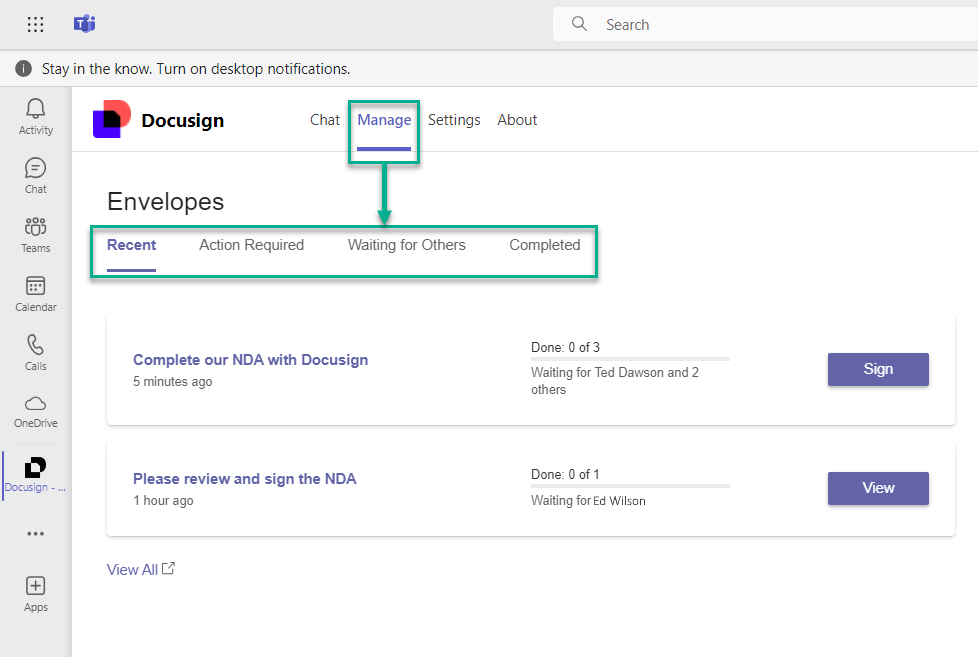Click the Microsoft Teams logo
978x657 pixels.
[85, 25]
